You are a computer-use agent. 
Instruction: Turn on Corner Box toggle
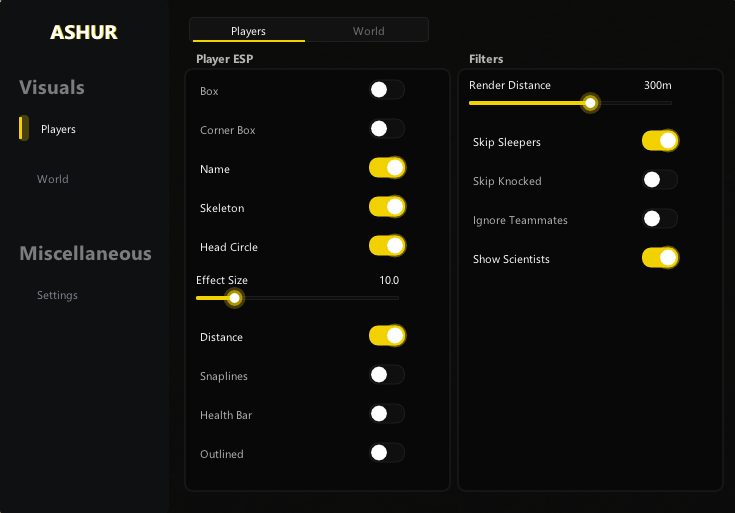386,129
